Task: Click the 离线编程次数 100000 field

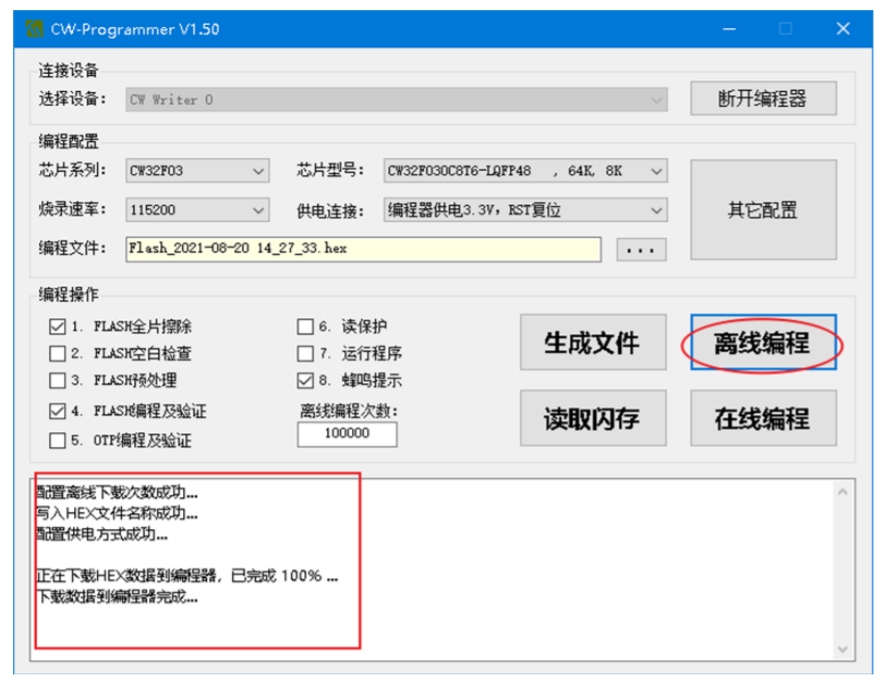Action: 347,434
